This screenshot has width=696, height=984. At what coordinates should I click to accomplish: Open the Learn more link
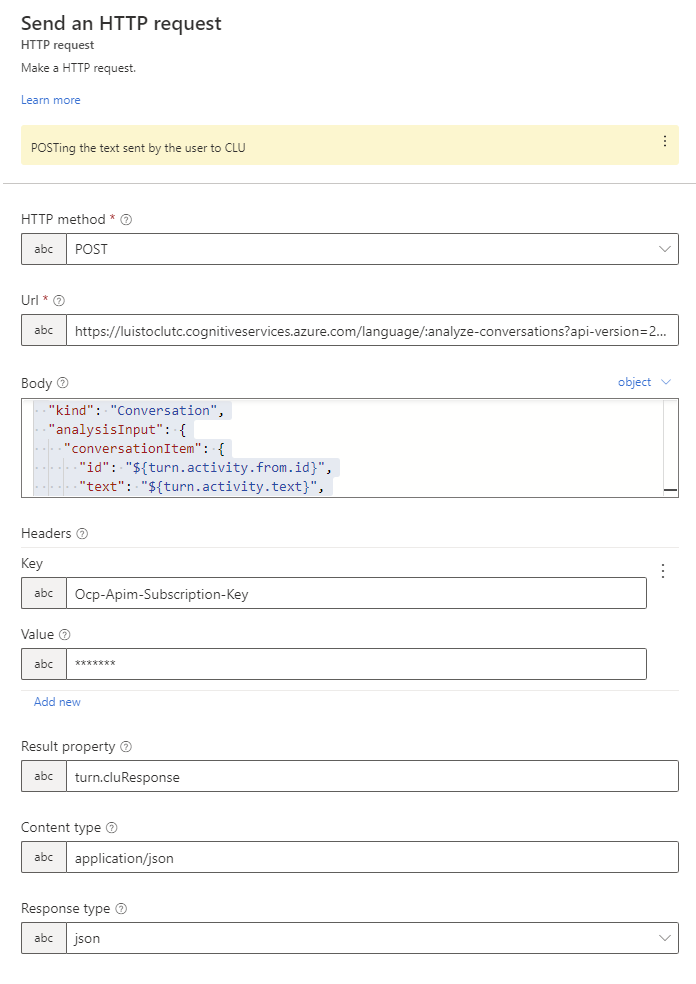pos(50,100)
